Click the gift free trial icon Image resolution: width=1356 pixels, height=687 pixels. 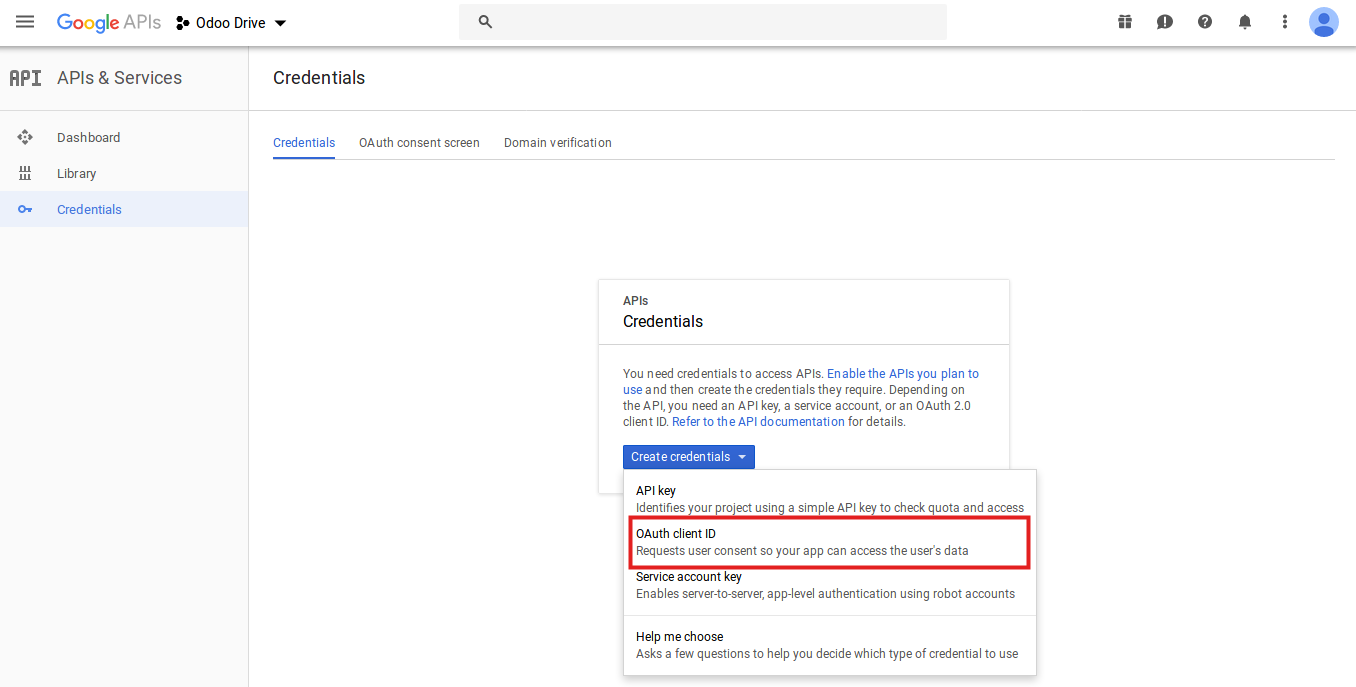(x=1125, y=22)
